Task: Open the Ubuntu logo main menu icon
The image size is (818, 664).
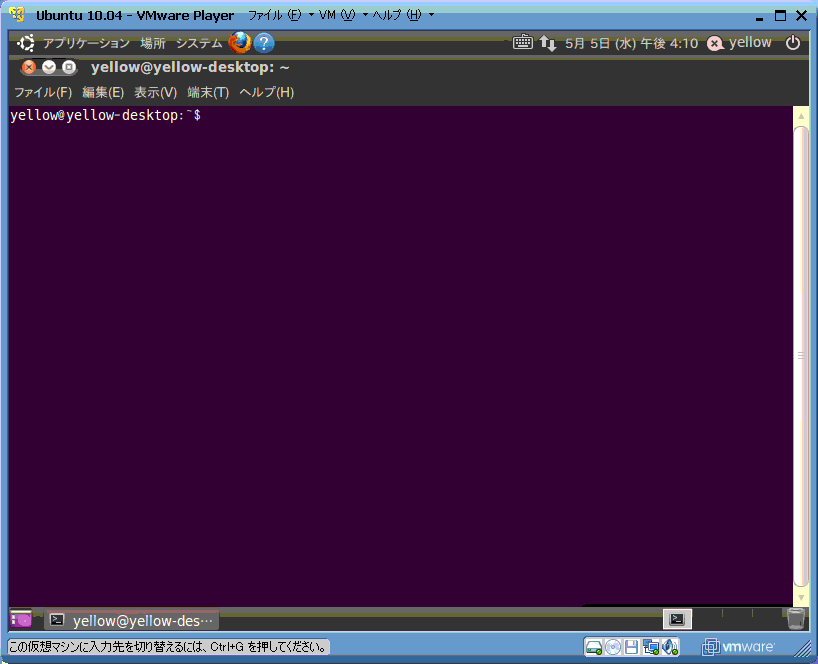Action: [25, 43]
